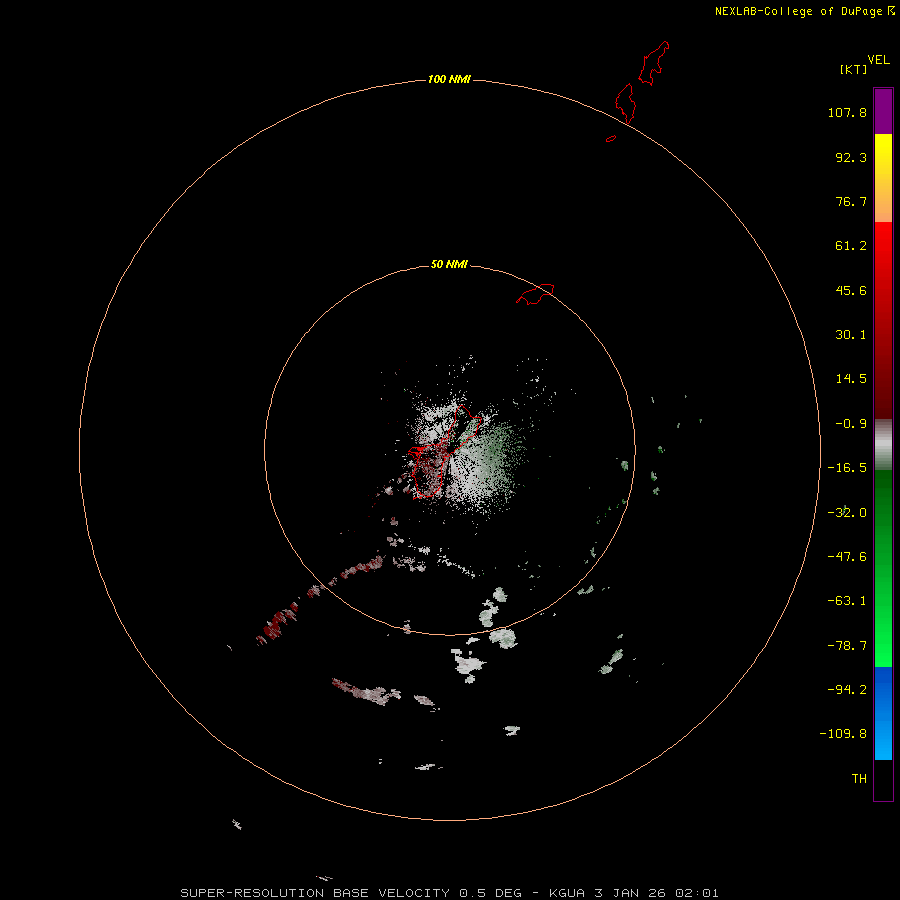Click the 45.6 legend value
900x900 pixels.
tap(851, 290)
